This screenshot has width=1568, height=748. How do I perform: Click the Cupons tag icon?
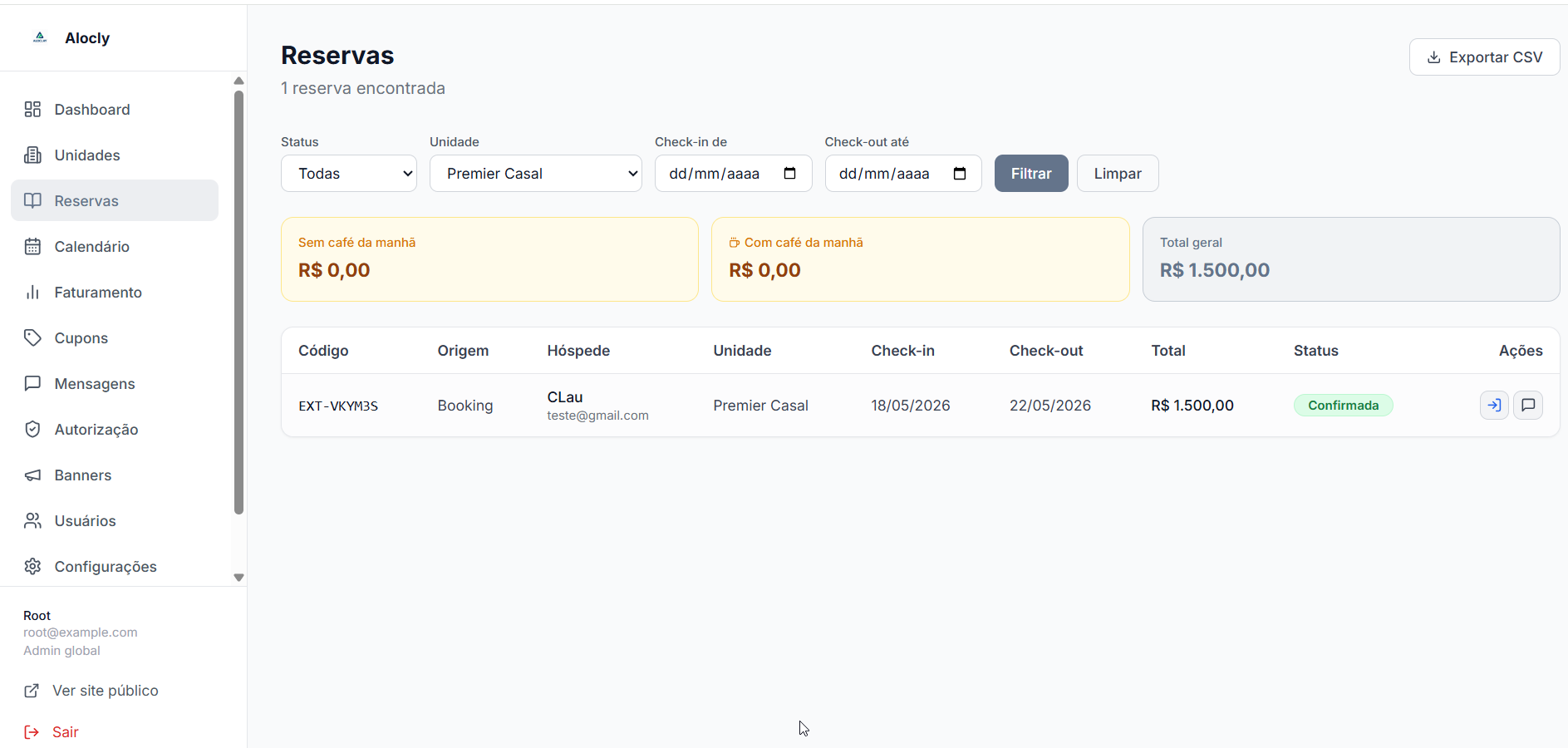pyautogui.click(x=32, y=337)
